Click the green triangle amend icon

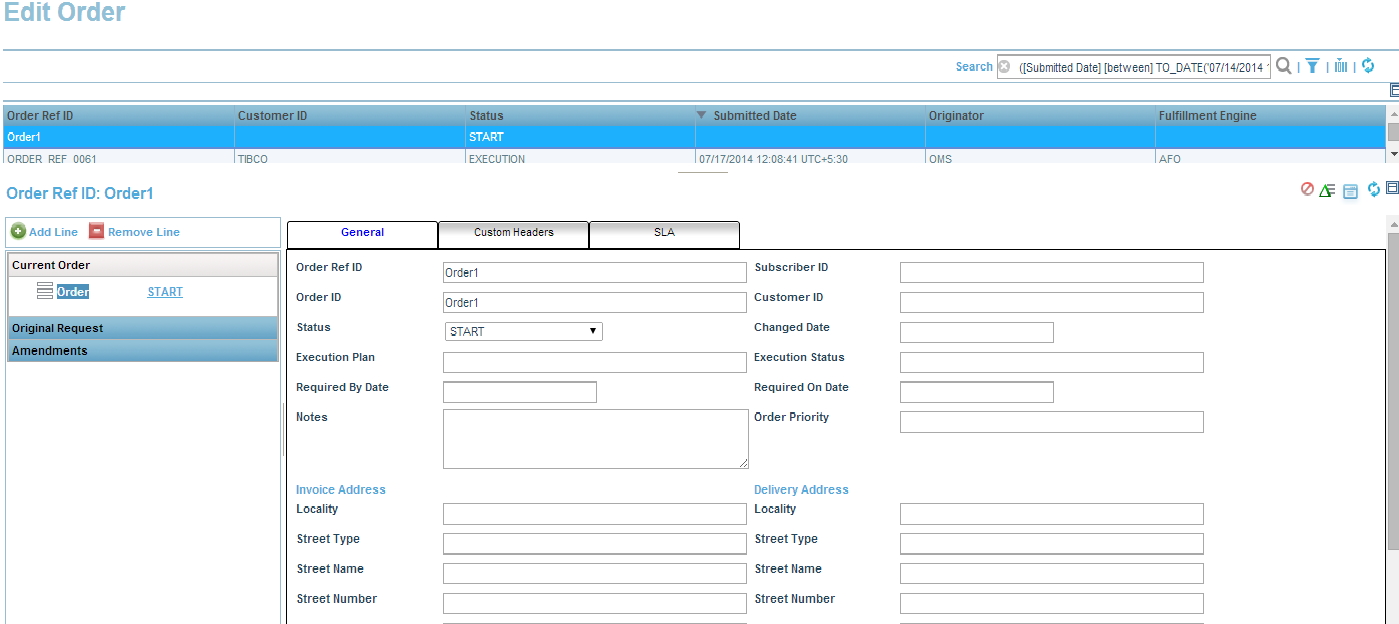coord(1327,190)
